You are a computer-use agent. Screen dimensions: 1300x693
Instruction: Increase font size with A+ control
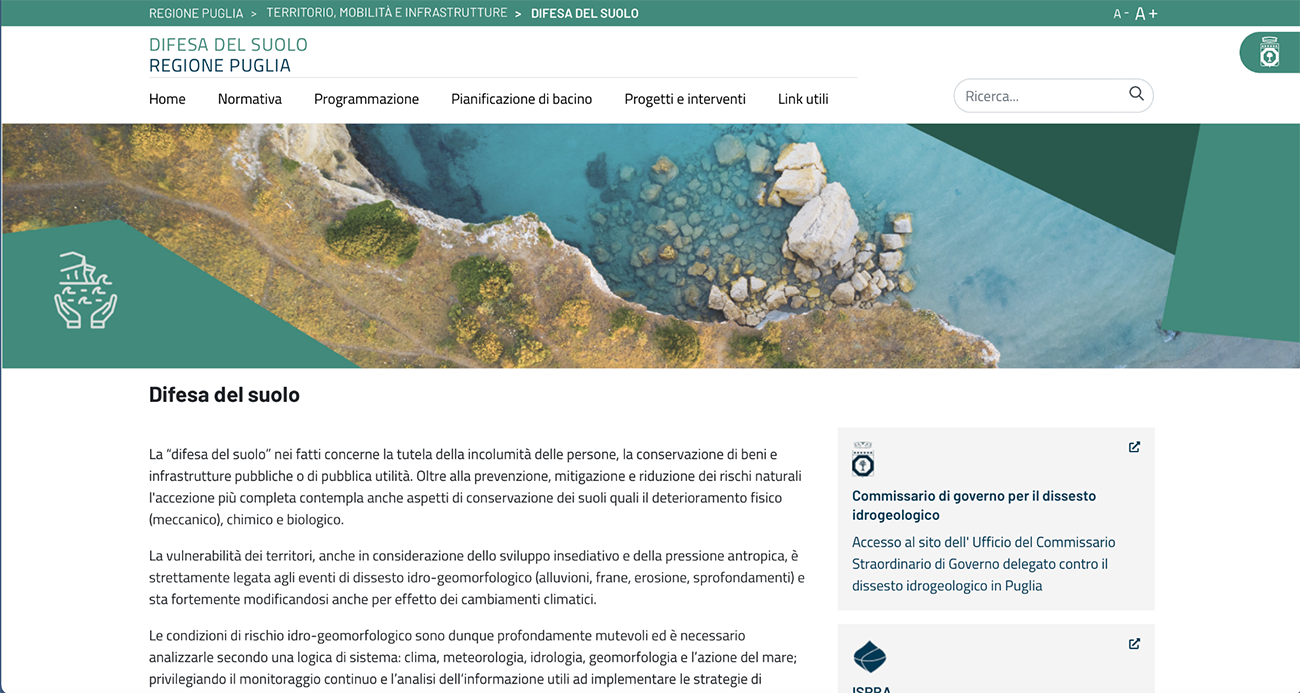(1146, 14)
